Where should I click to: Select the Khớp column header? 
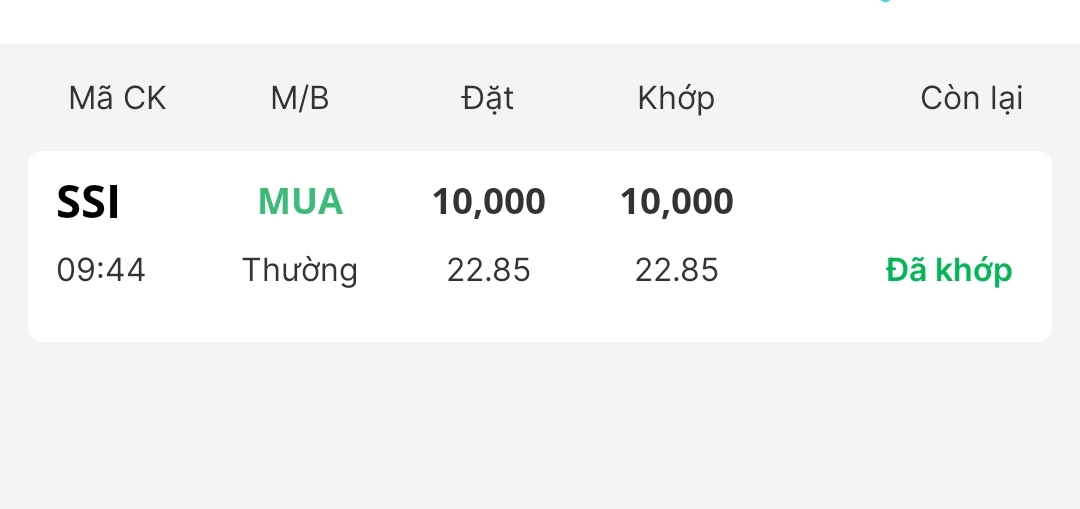[676, 98]
